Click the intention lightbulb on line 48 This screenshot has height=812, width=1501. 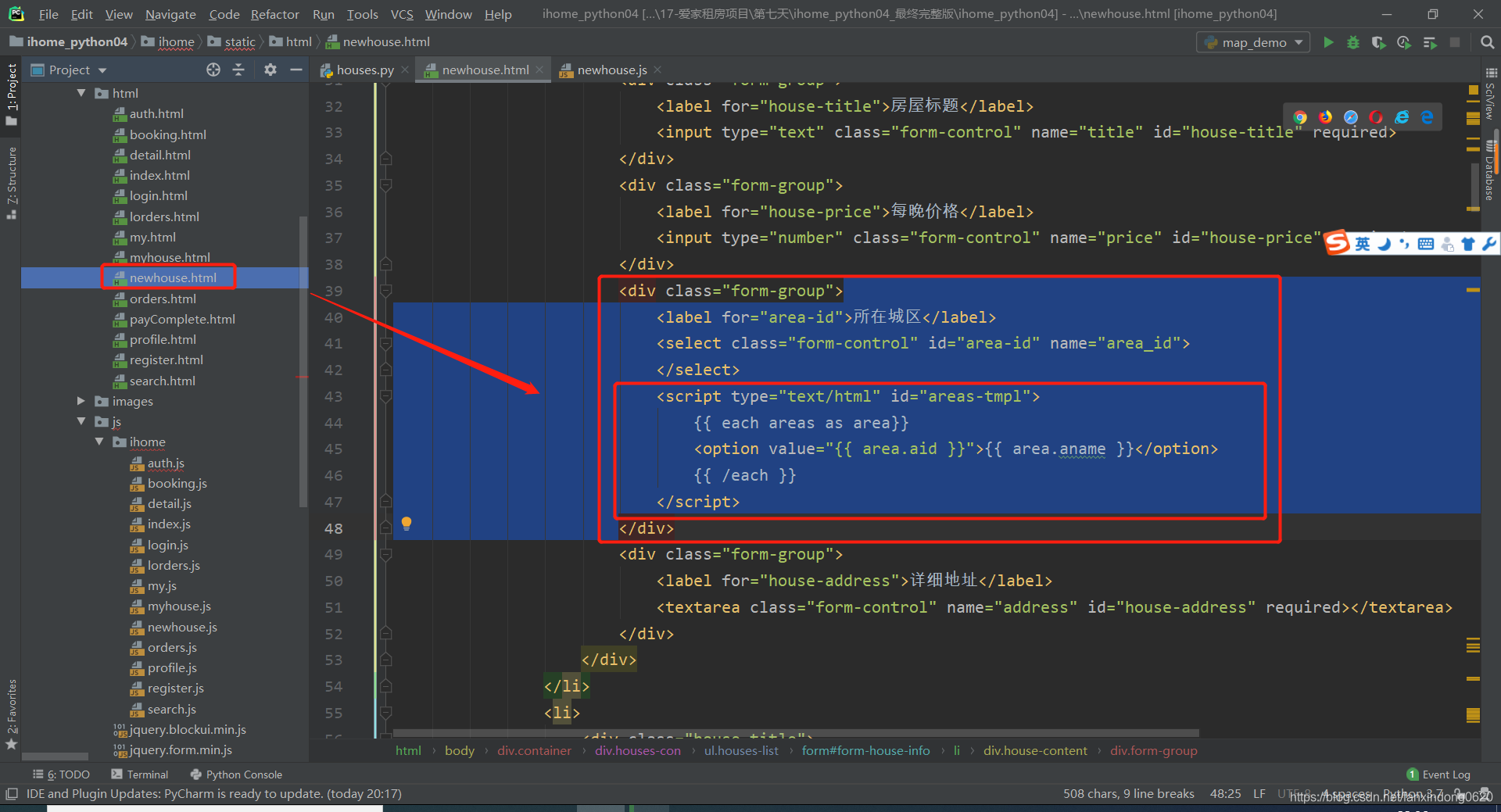pyautogui.click(x=407, y=524)
